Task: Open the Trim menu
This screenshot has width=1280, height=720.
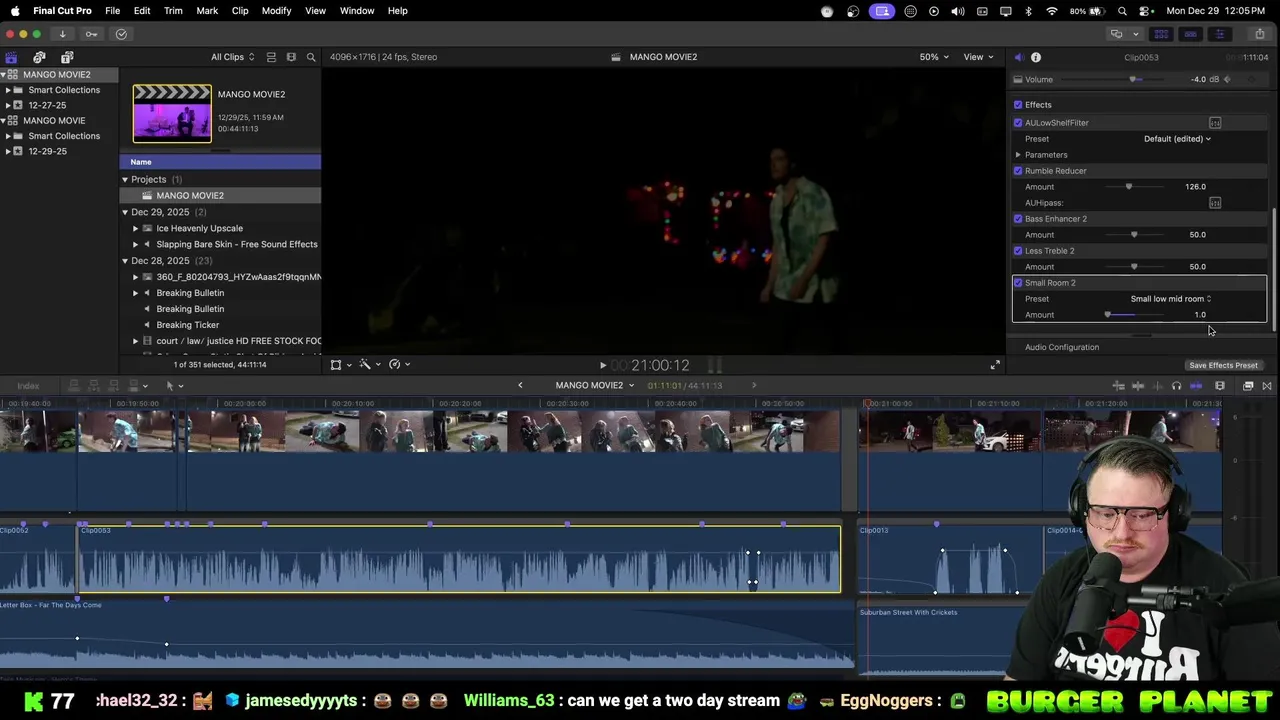Action: [x=173, y=11]
